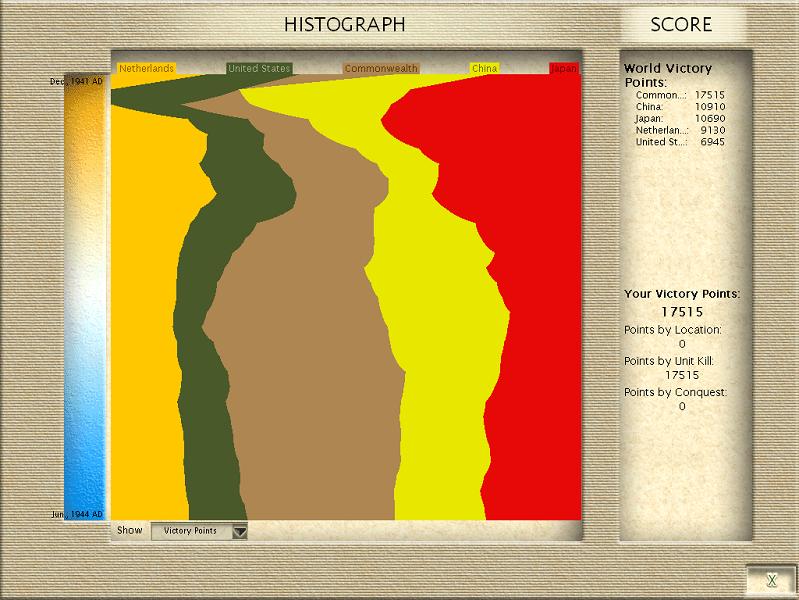This screenshot has height=600, width=799.
Task: Click the Netherlands legend label
Action: [x=146, y=69]
